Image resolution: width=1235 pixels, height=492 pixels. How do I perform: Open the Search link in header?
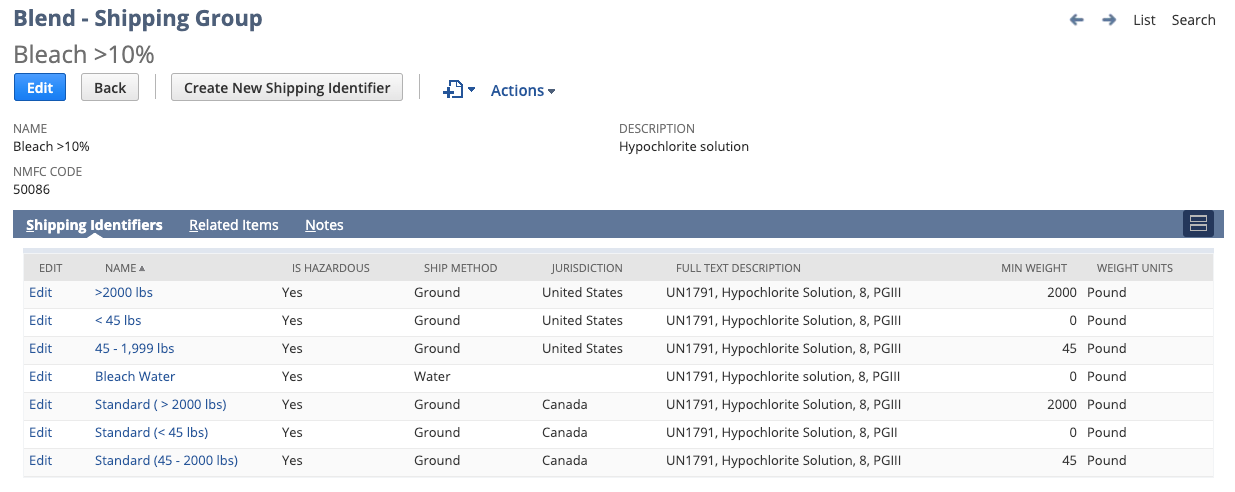(1194, 20)
